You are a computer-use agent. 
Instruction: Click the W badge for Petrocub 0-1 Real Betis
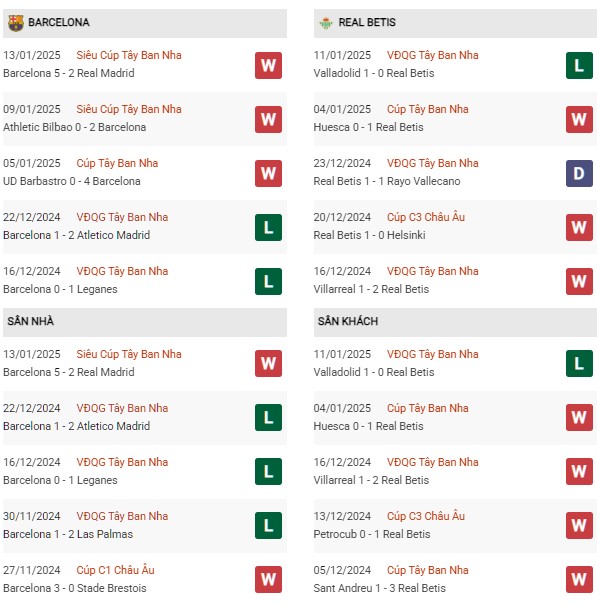click(x=579, y=525)
